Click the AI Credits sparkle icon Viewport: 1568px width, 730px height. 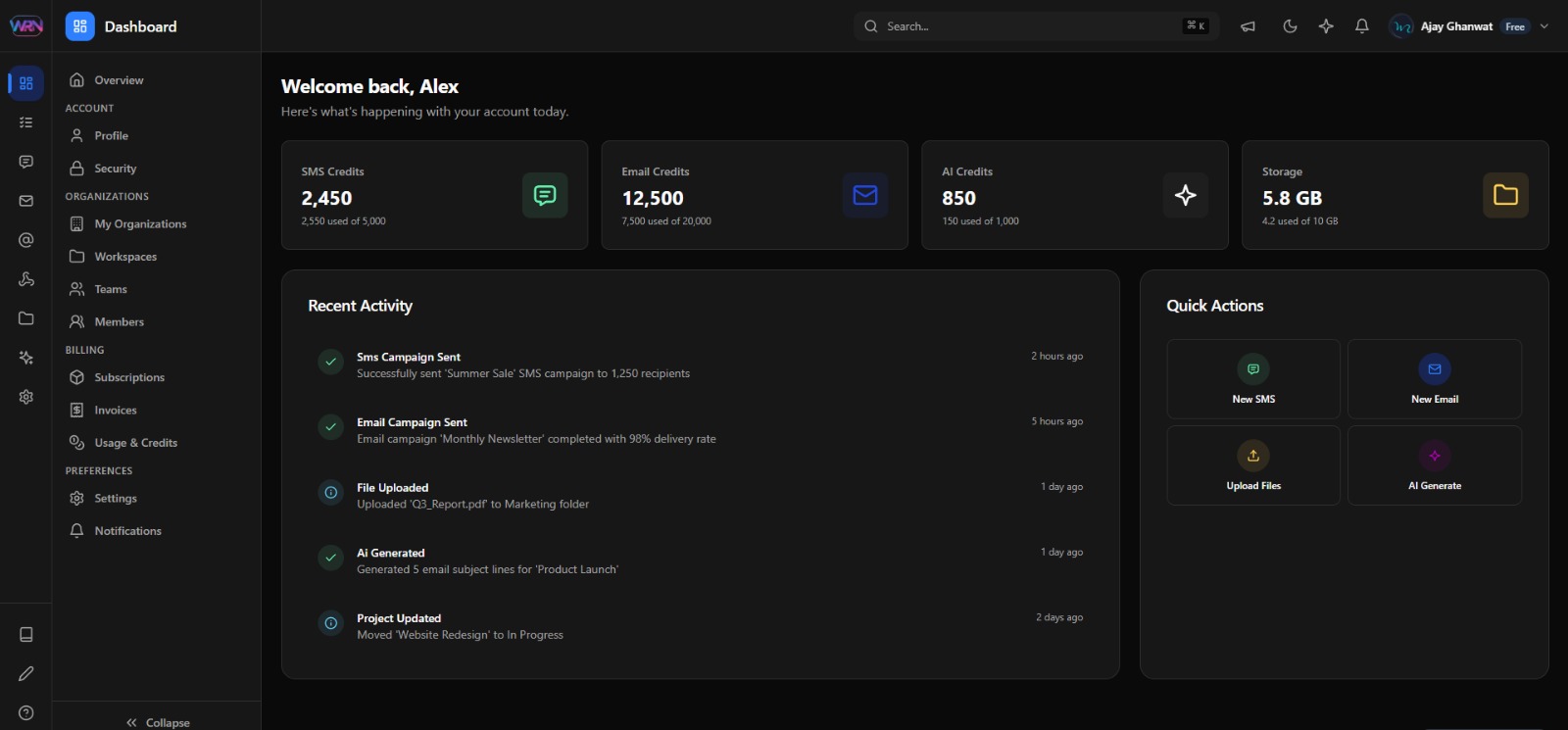pyautogui.click(x=1186, y=195)
